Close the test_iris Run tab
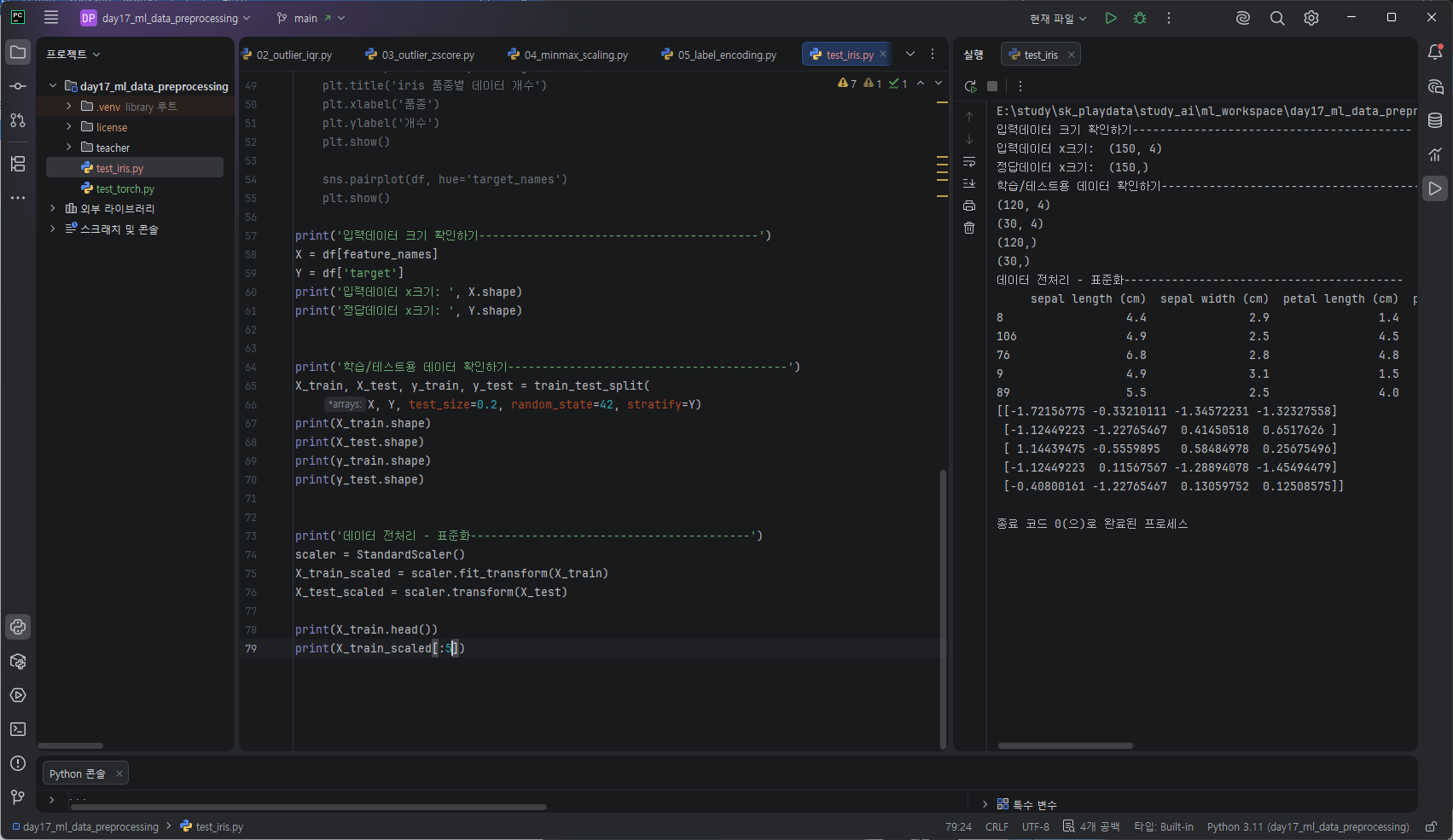The image size is (1453, 840). [1072, 55]
